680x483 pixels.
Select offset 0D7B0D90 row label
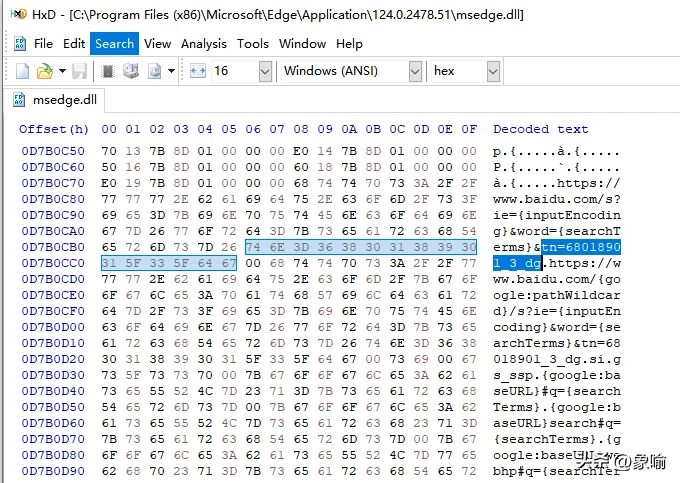(53, 471)
